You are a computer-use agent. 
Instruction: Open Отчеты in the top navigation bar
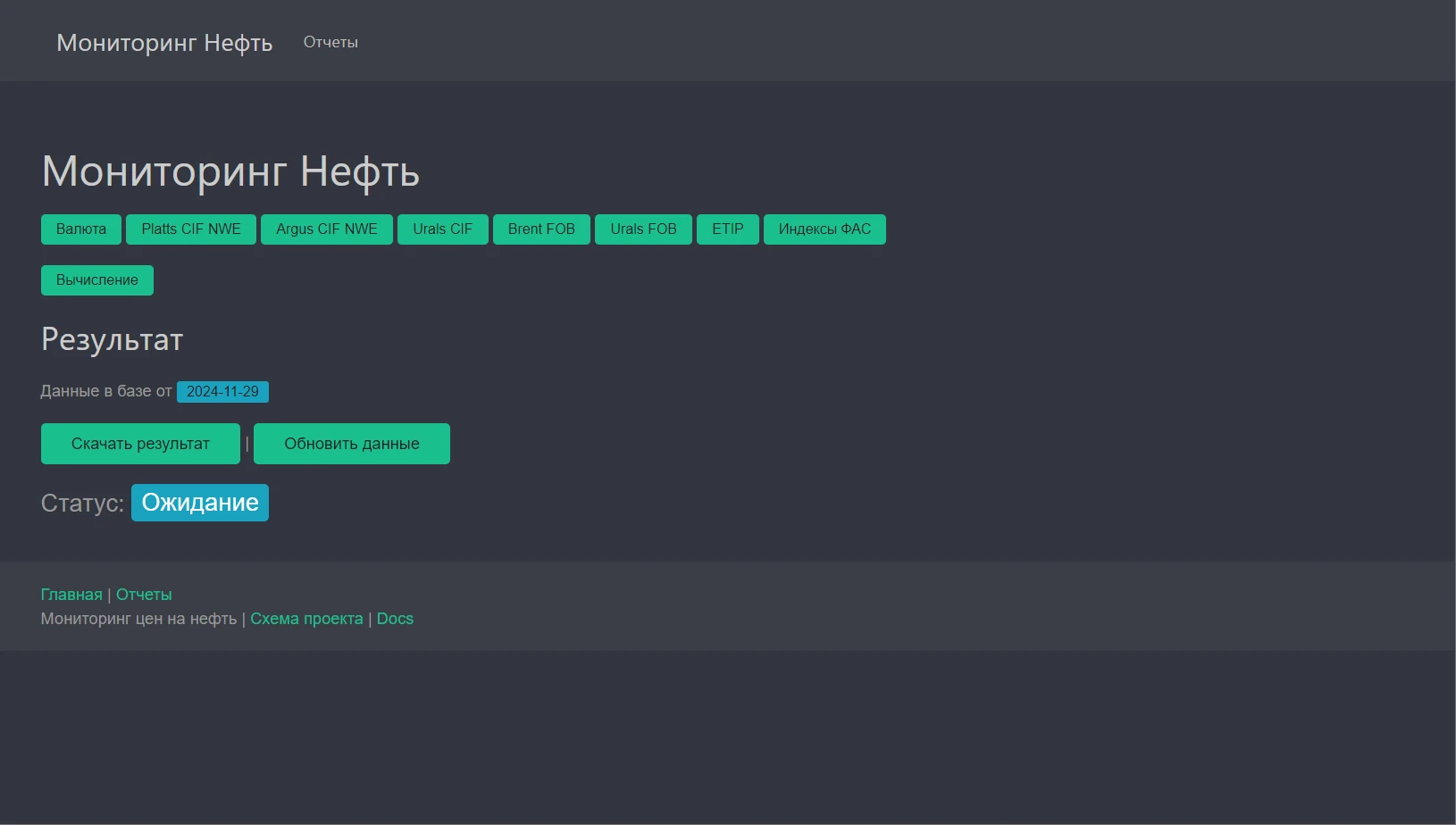tap(331, 42)
